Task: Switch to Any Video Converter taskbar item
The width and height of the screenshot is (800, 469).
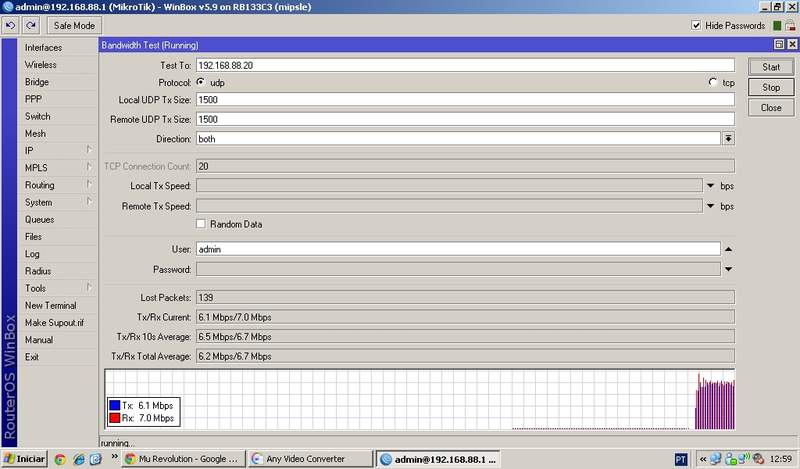Action: pyautogui.click(x=311, y=459)
